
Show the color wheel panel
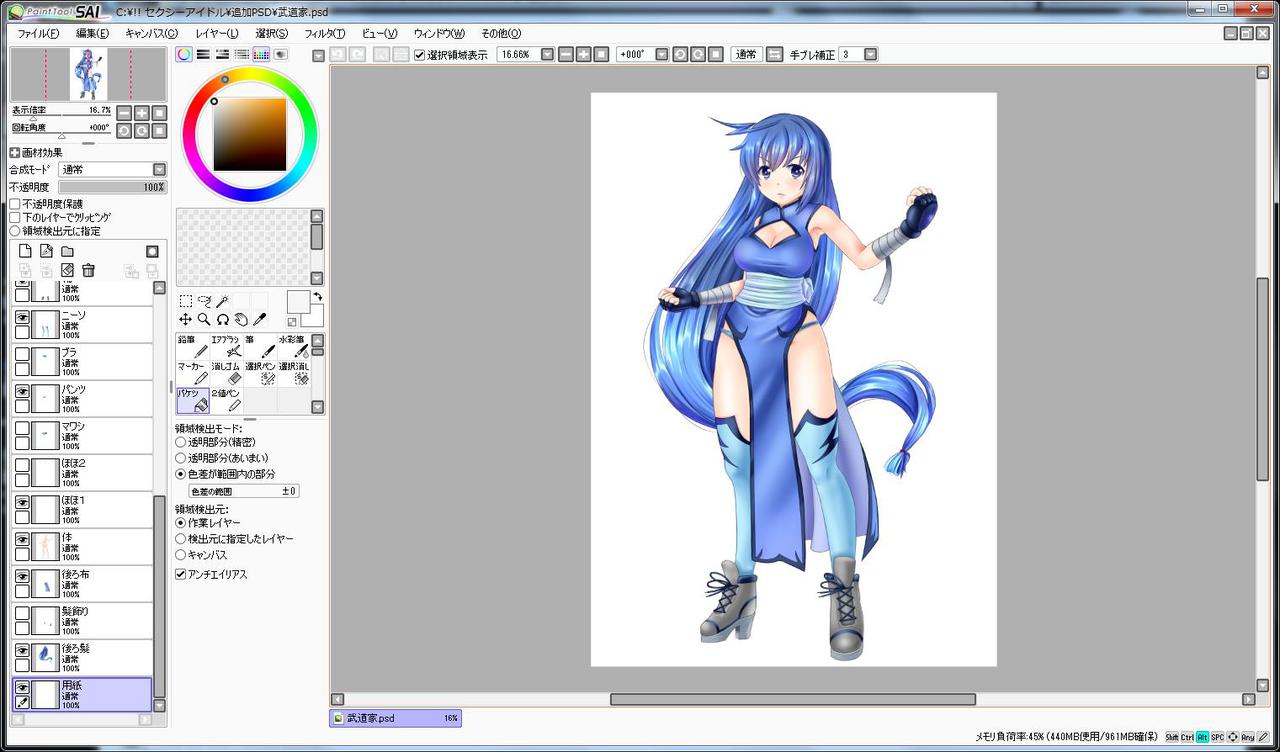coord(184,54)
